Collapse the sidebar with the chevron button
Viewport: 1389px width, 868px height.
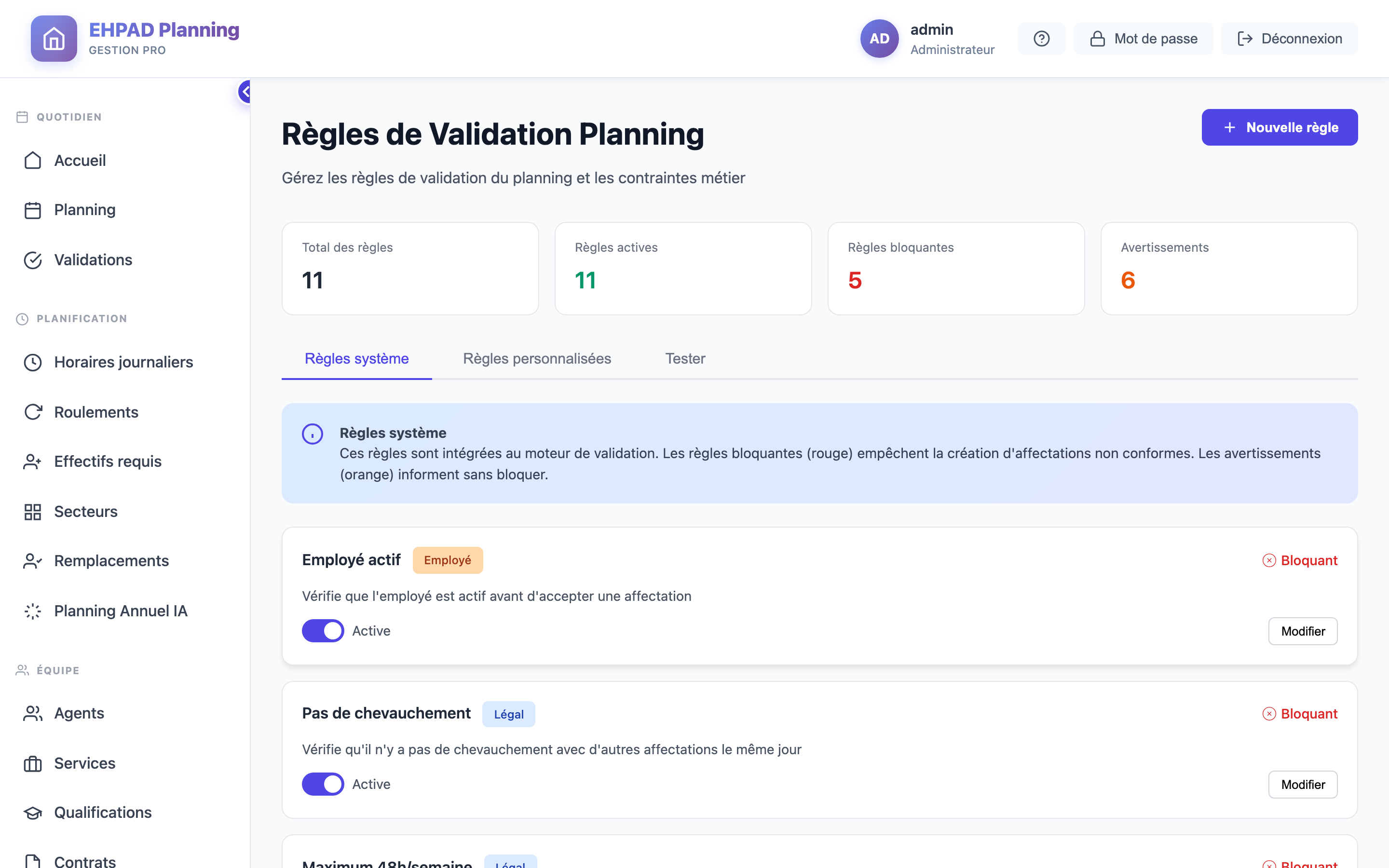pos(245,92)
